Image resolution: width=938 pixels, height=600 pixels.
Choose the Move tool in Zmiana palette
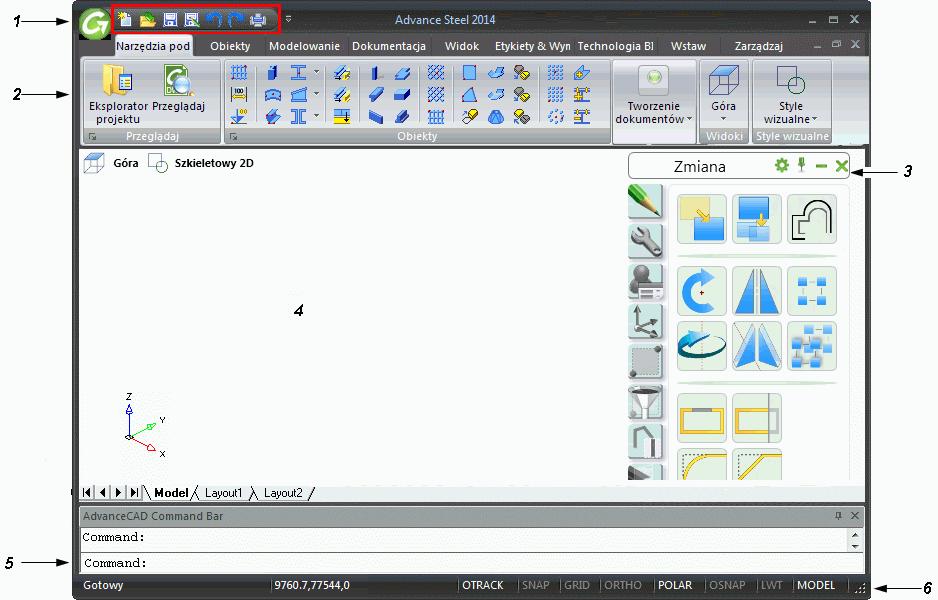[x=702, y=219]
